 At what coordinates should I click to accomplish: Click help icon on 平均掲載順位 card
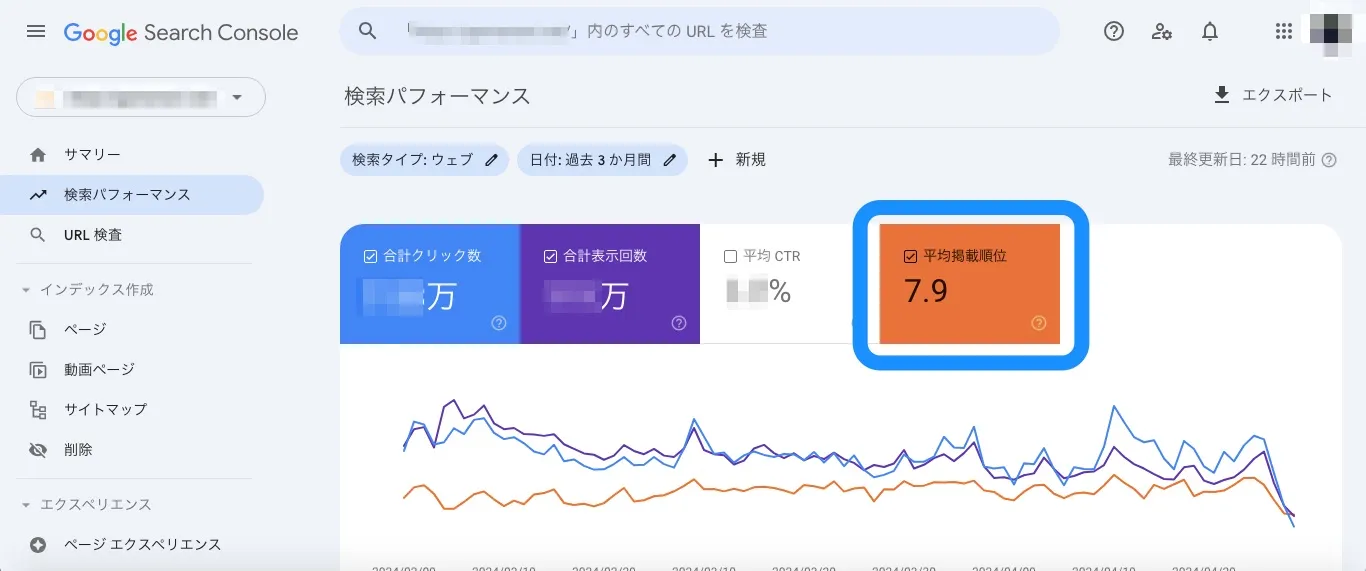point(1038,323)
